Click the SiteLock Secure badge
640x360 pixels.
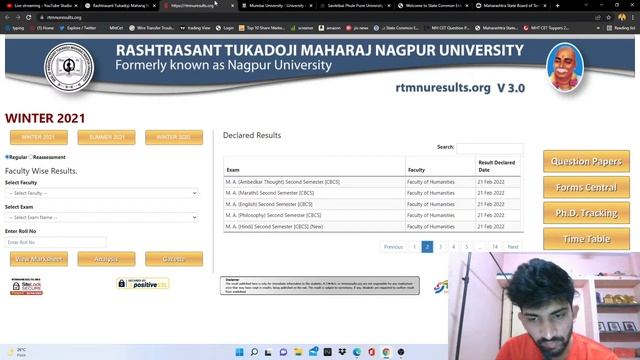(27, 287)
